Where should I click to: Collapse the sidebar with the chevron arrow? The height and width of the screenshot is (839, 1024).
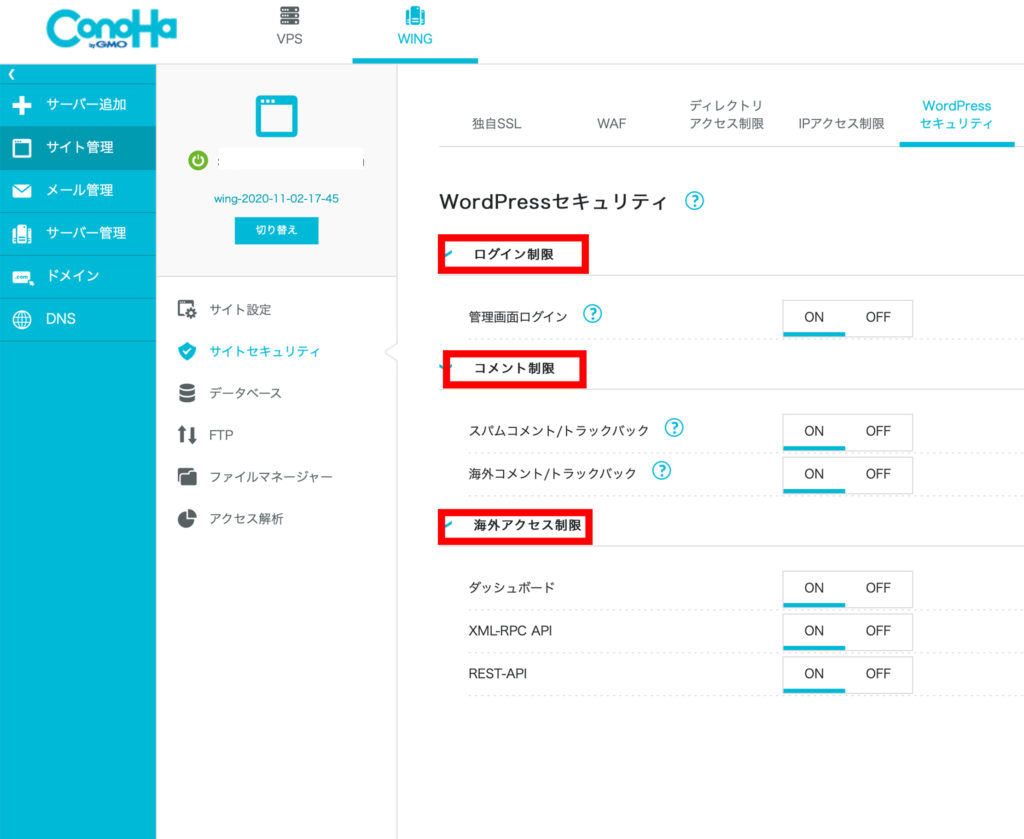pos(11,74)
